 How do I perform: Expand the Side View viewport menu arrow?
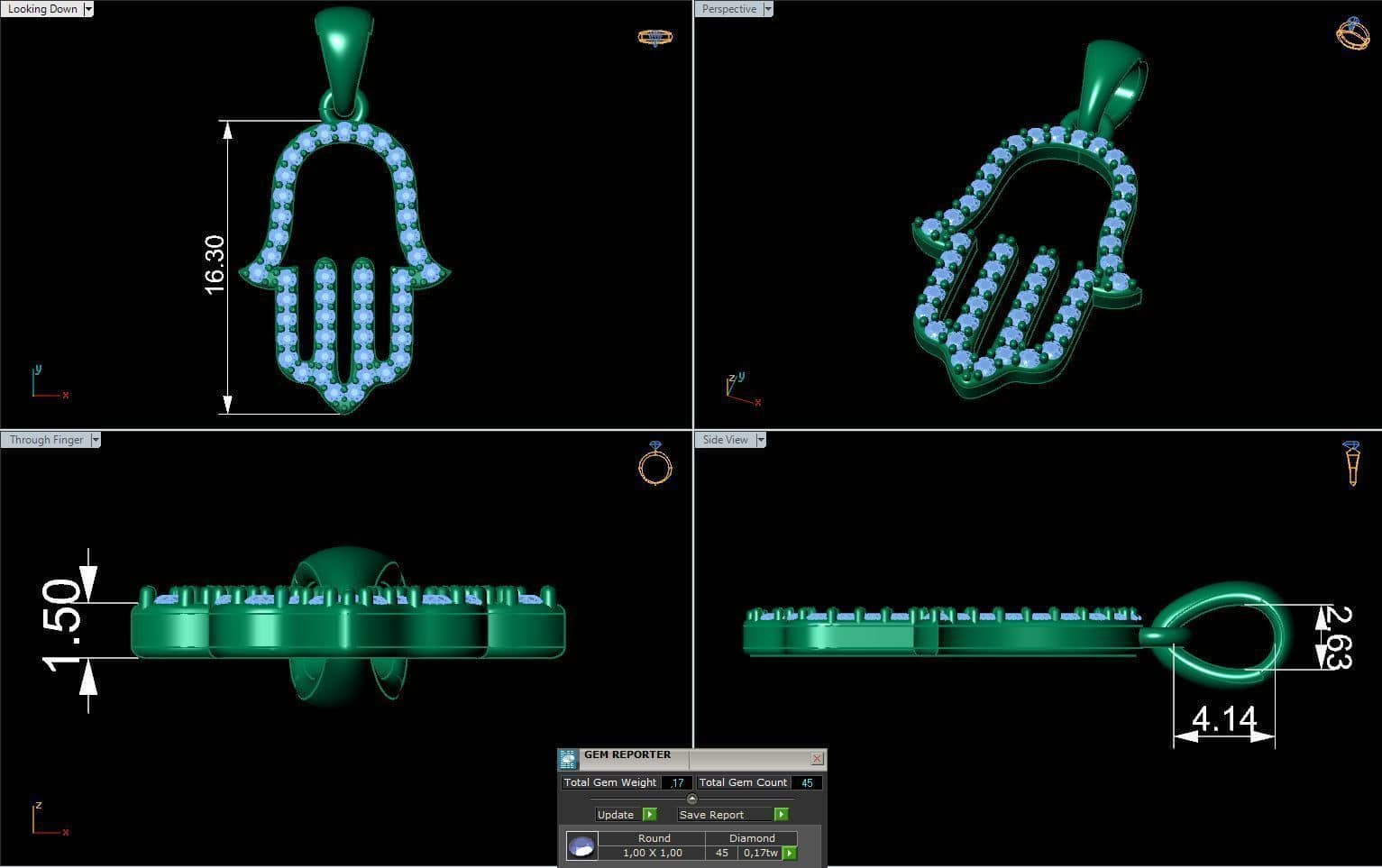(761, 440)
